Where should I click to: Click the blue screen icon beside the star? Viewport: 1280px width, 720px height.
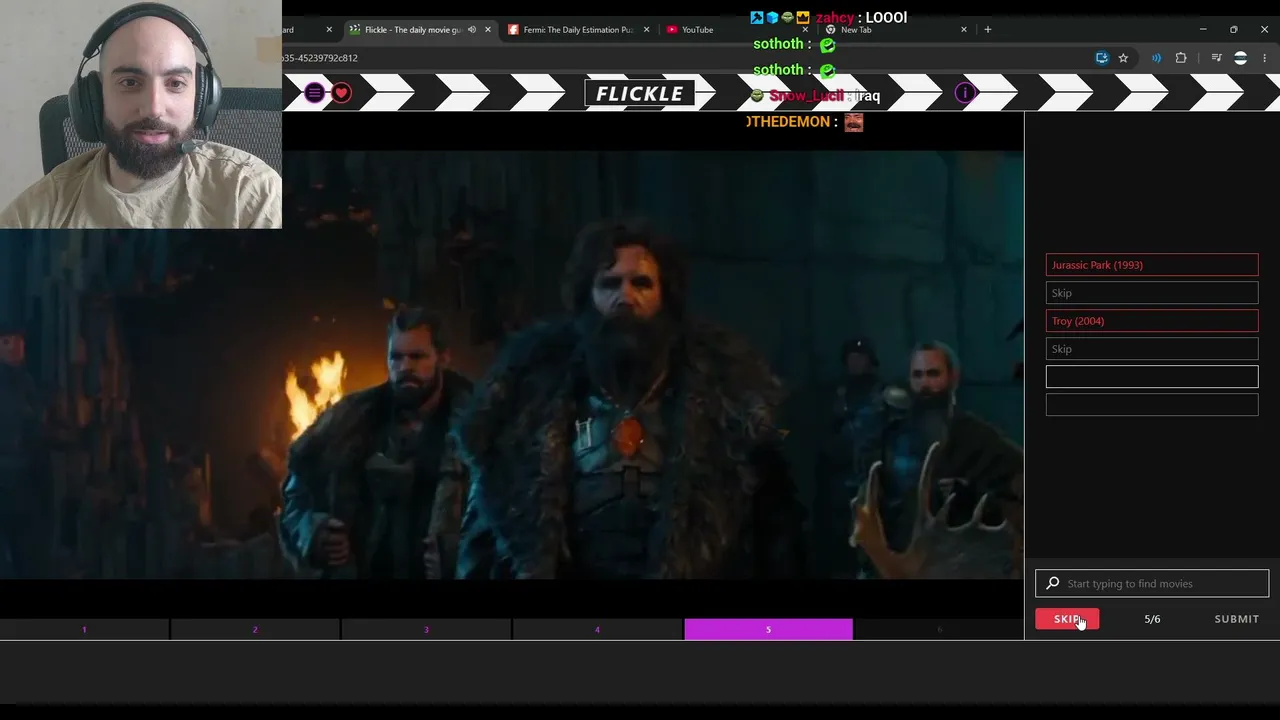[1102, 58]
